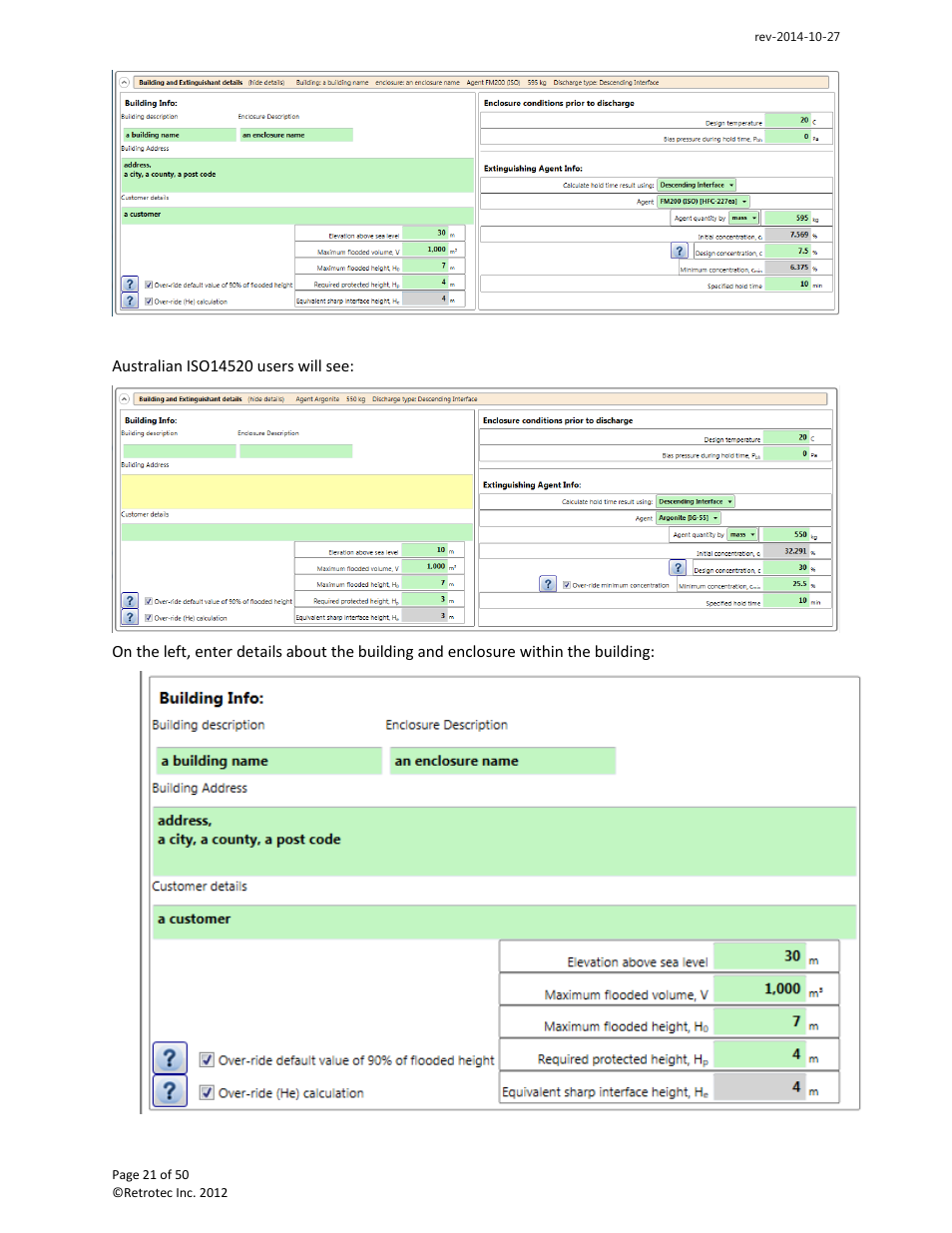Click Required protected height 4 in enlarged panel
Viewport: 952px width, 1233px height.
click(759, 1054)
